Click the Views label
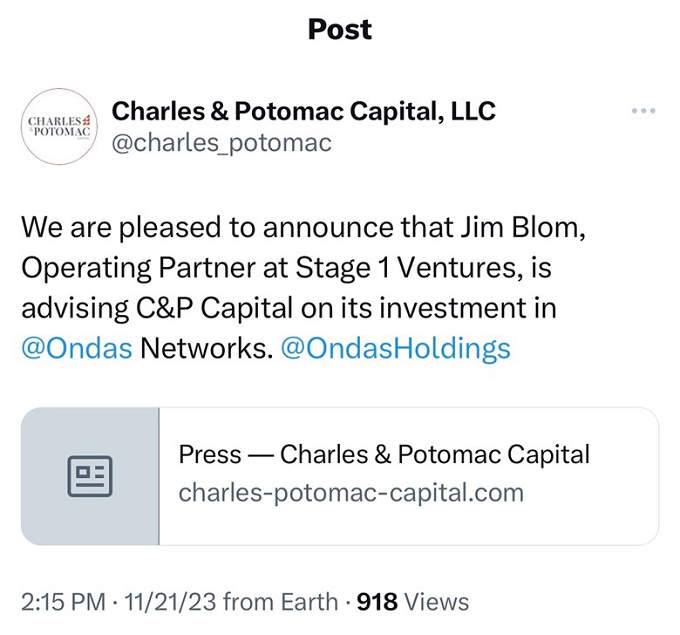The width and height of the screenshot is (680, 635). coord(437,601)
